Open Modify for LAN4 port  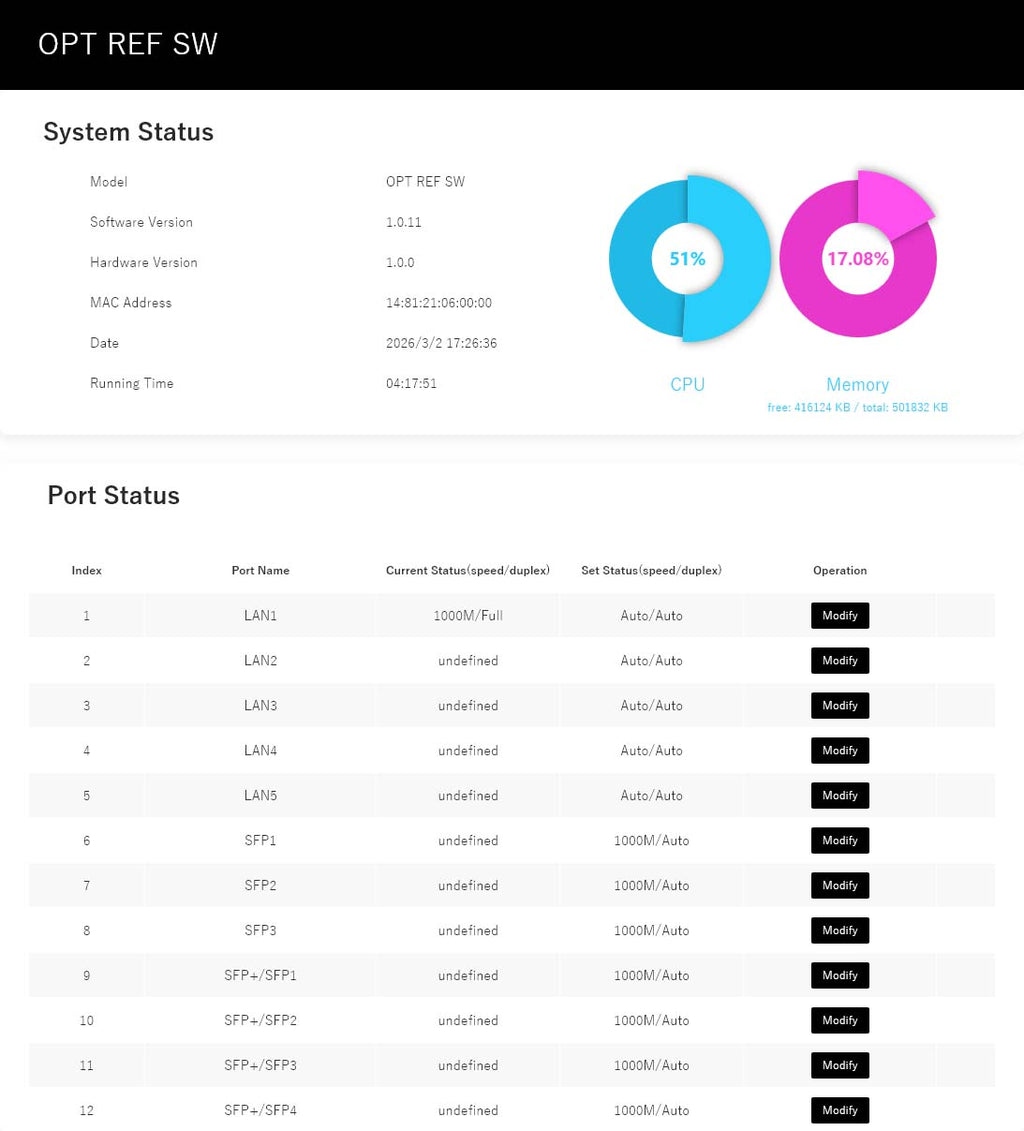pos(839,750)
